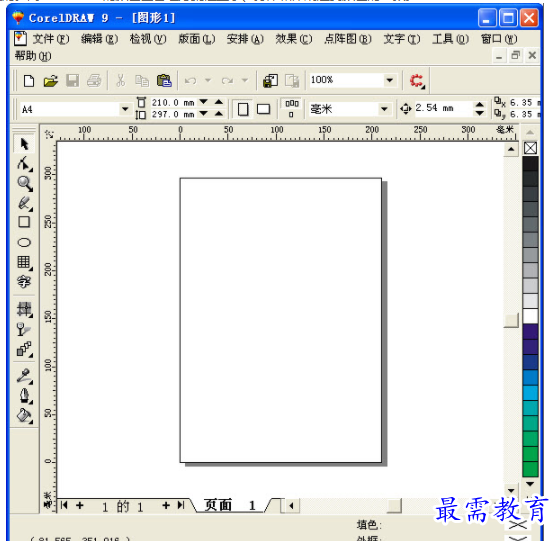Switch to the 页面 1 tab

click(x=230, y=505)
